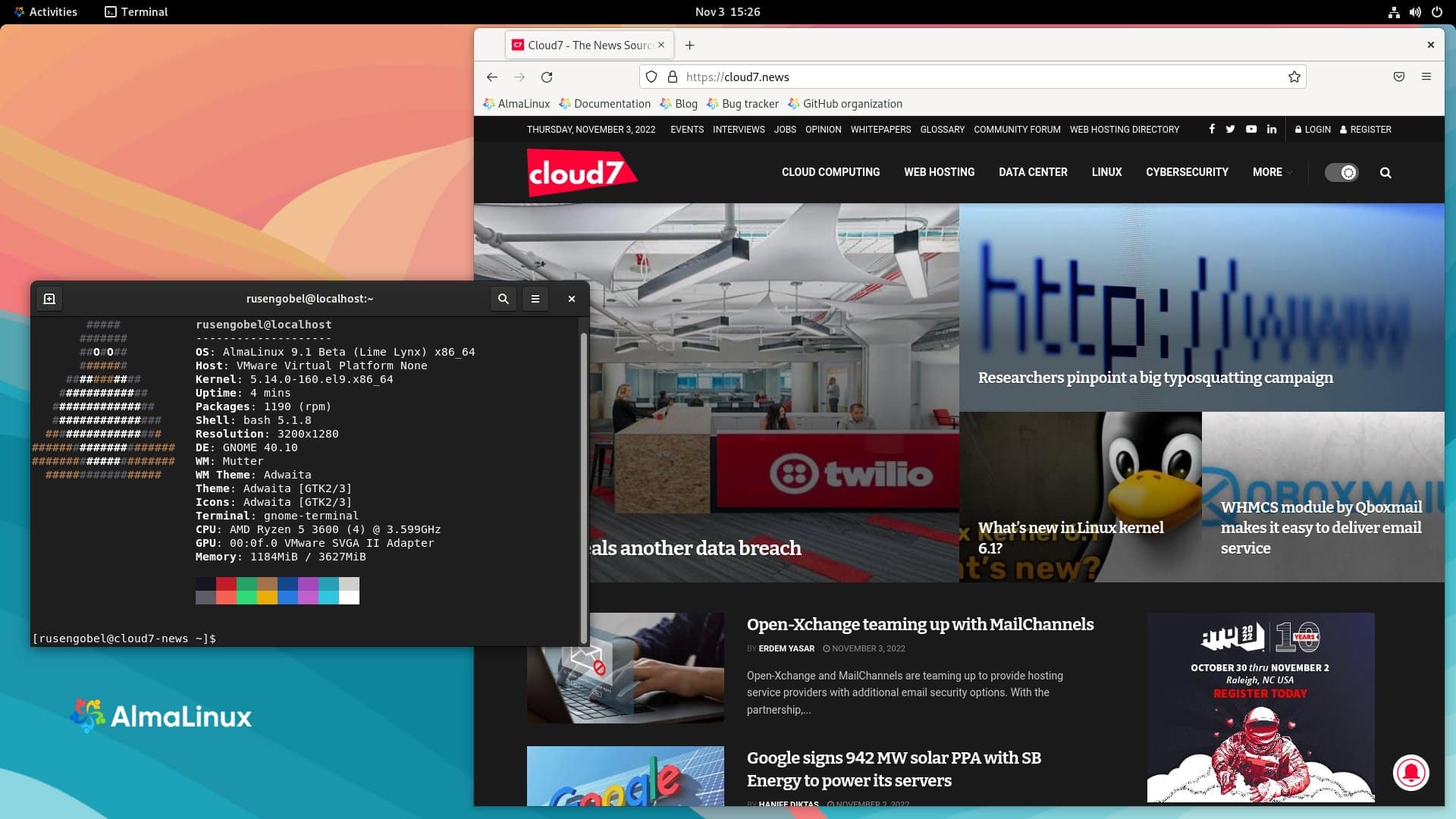Image resolution: width=1456 pixels, height=819 pixels.
Task: Open the WEB HOSTING DIRECTORY link
Action: click(x=1124, y=130)
